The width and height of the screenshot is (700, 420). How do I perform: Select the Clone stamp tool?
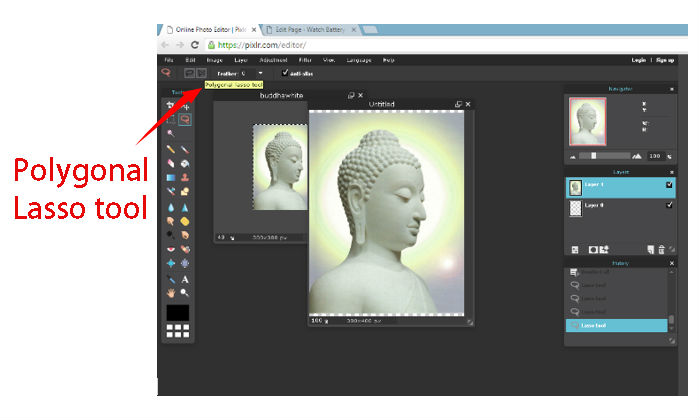[185, 178]
